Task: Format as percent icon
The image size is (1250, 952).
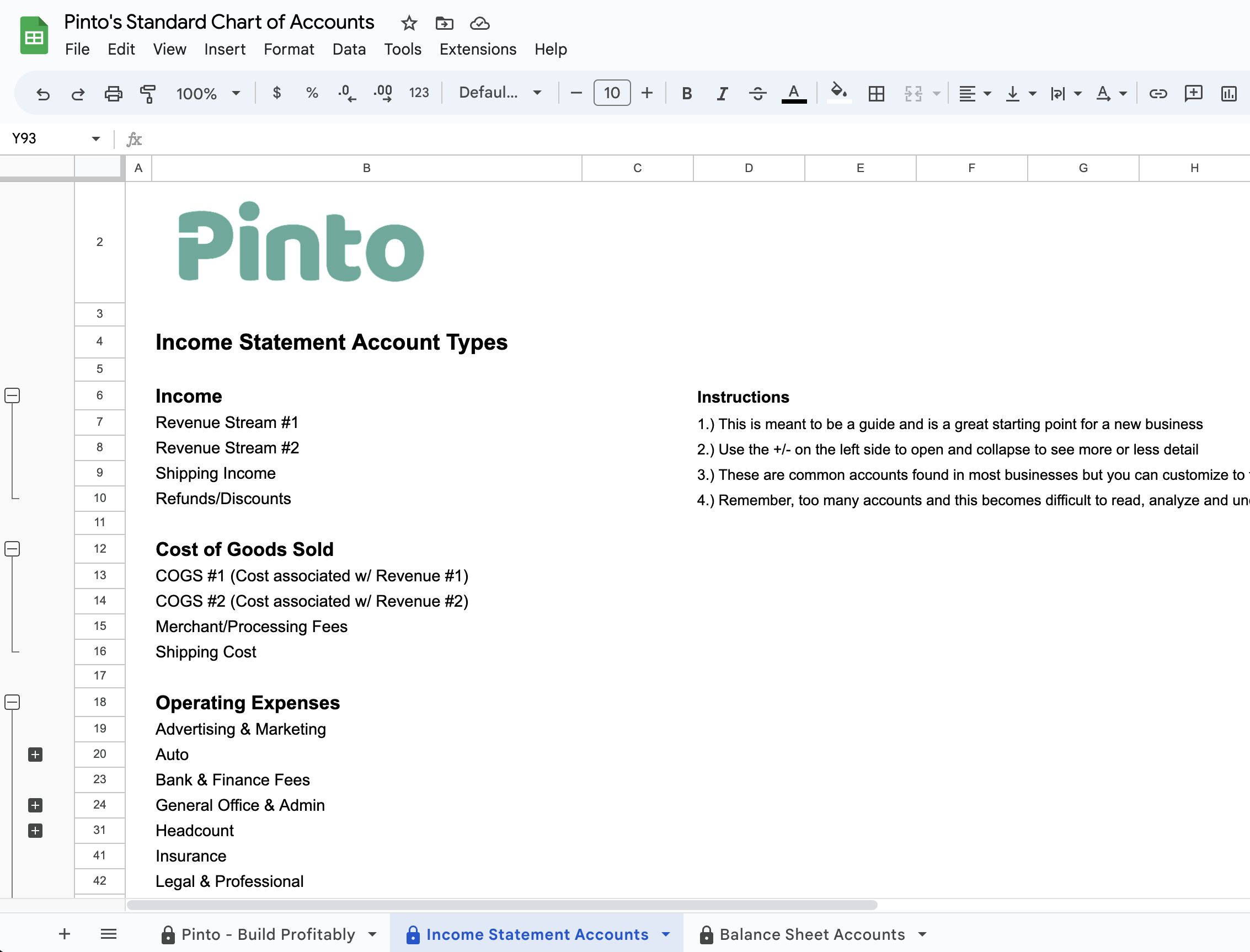Action: click(x=312, y=93)
